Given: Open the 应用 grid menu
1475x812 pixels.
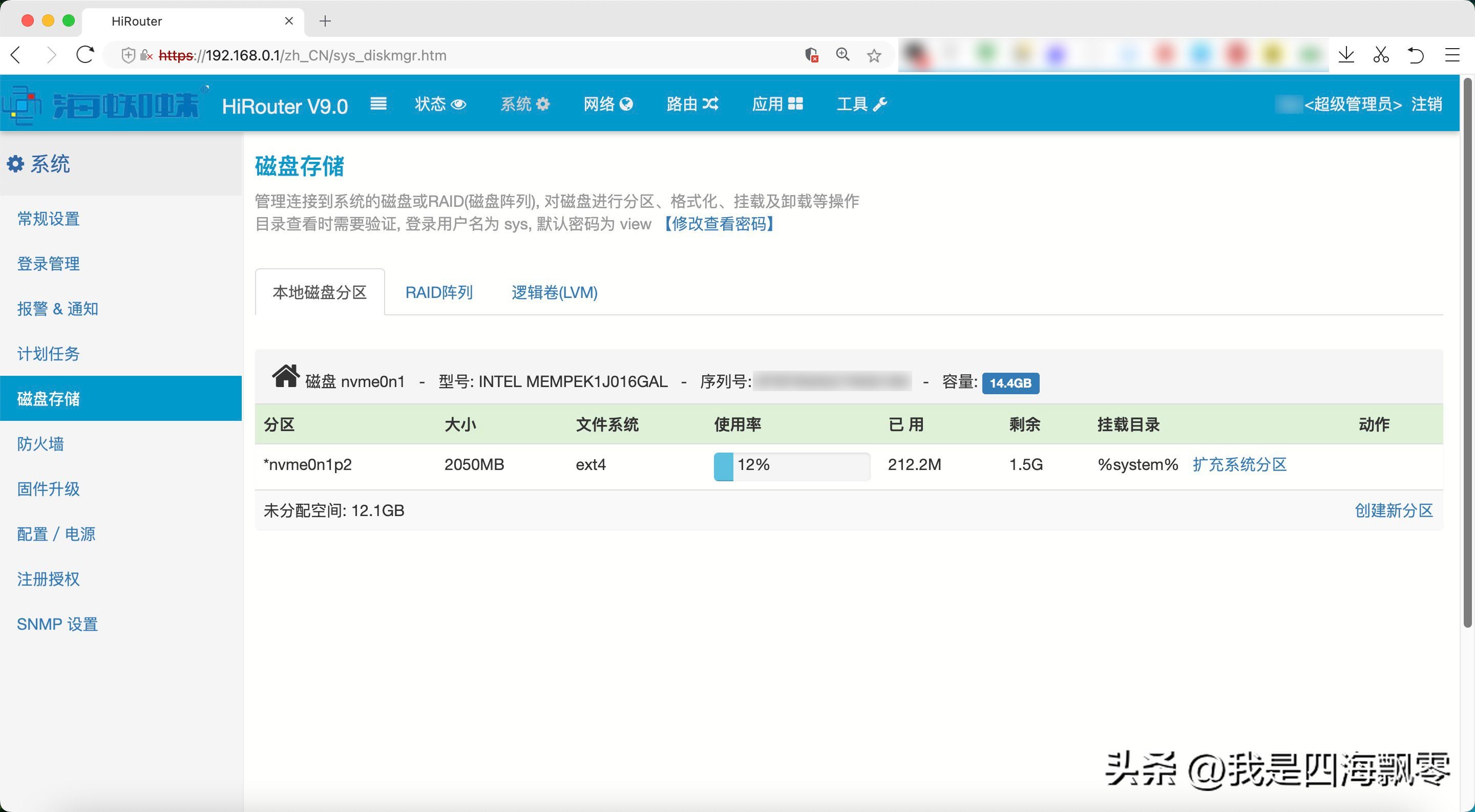Looking at the screenshot, I should [777, 104].
